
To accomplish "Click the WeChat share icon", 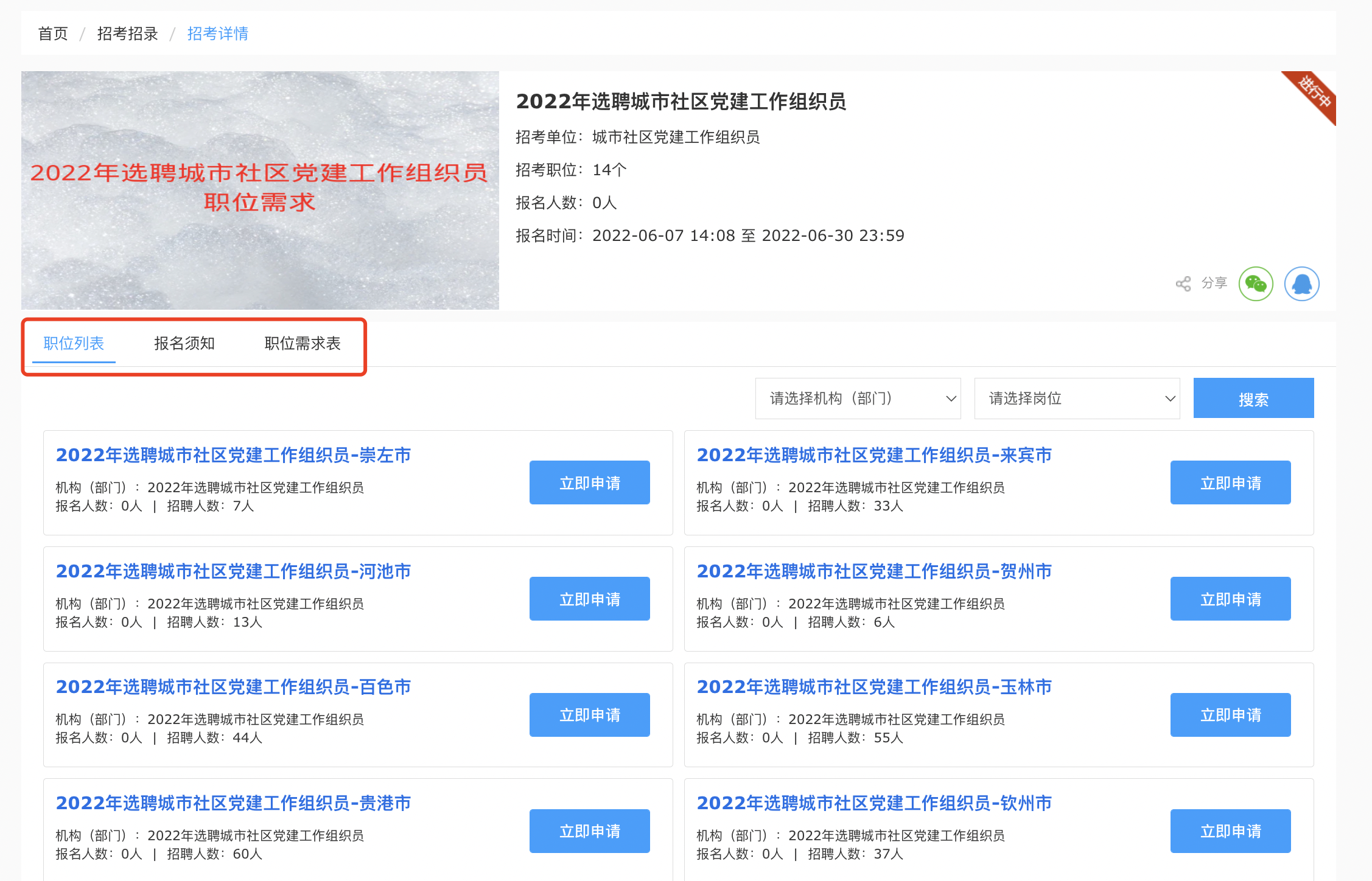I will 1256,284.
